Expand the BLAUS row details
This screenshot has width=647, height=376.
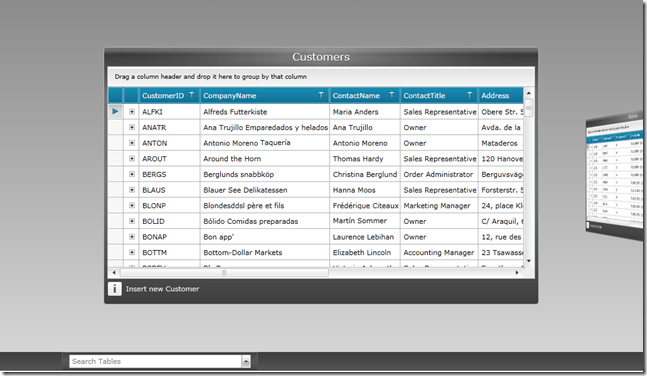tap(132, 190)
